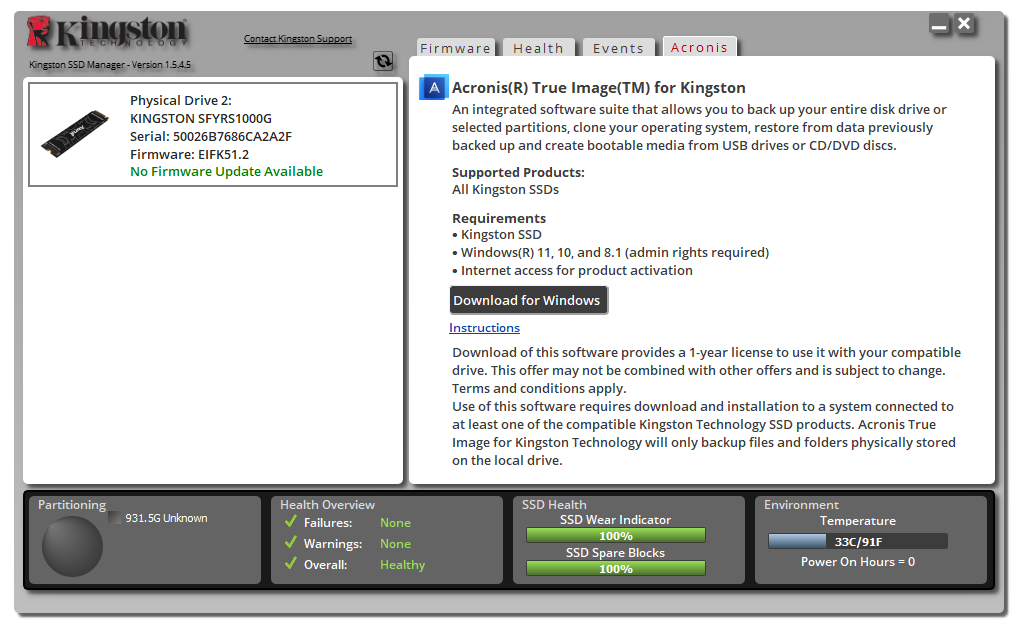Minimize the Kingston SSD Manager window
The width and height of the screenshot is (1024, 632).
pos(939,24)
